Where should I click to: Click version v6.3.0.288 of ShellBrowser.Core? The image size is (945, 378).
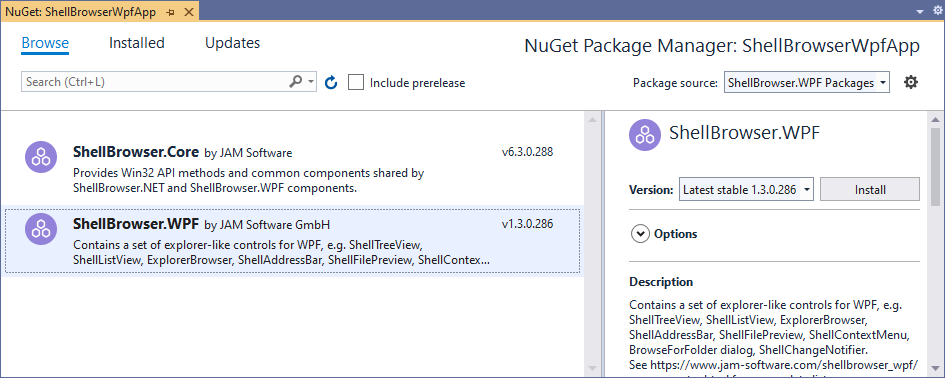click(x=527, y=152)
